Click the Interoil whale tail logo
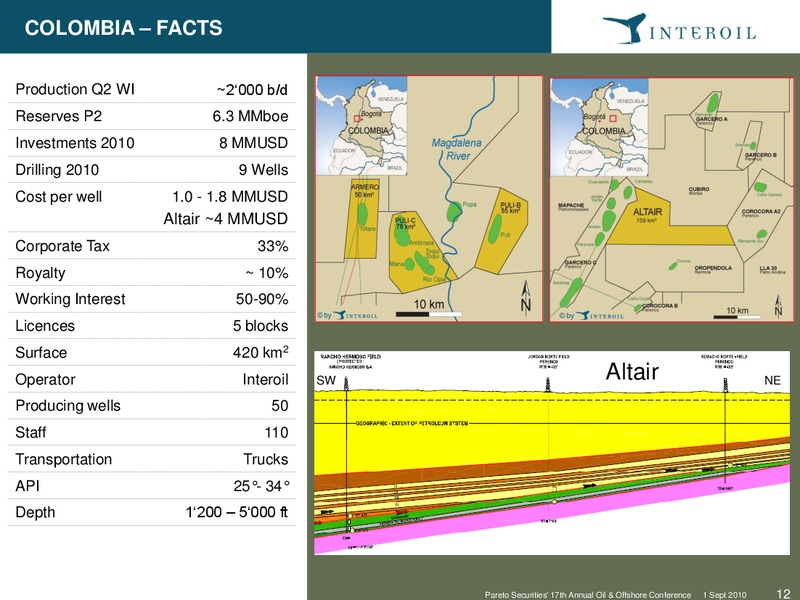 point(624,29)
